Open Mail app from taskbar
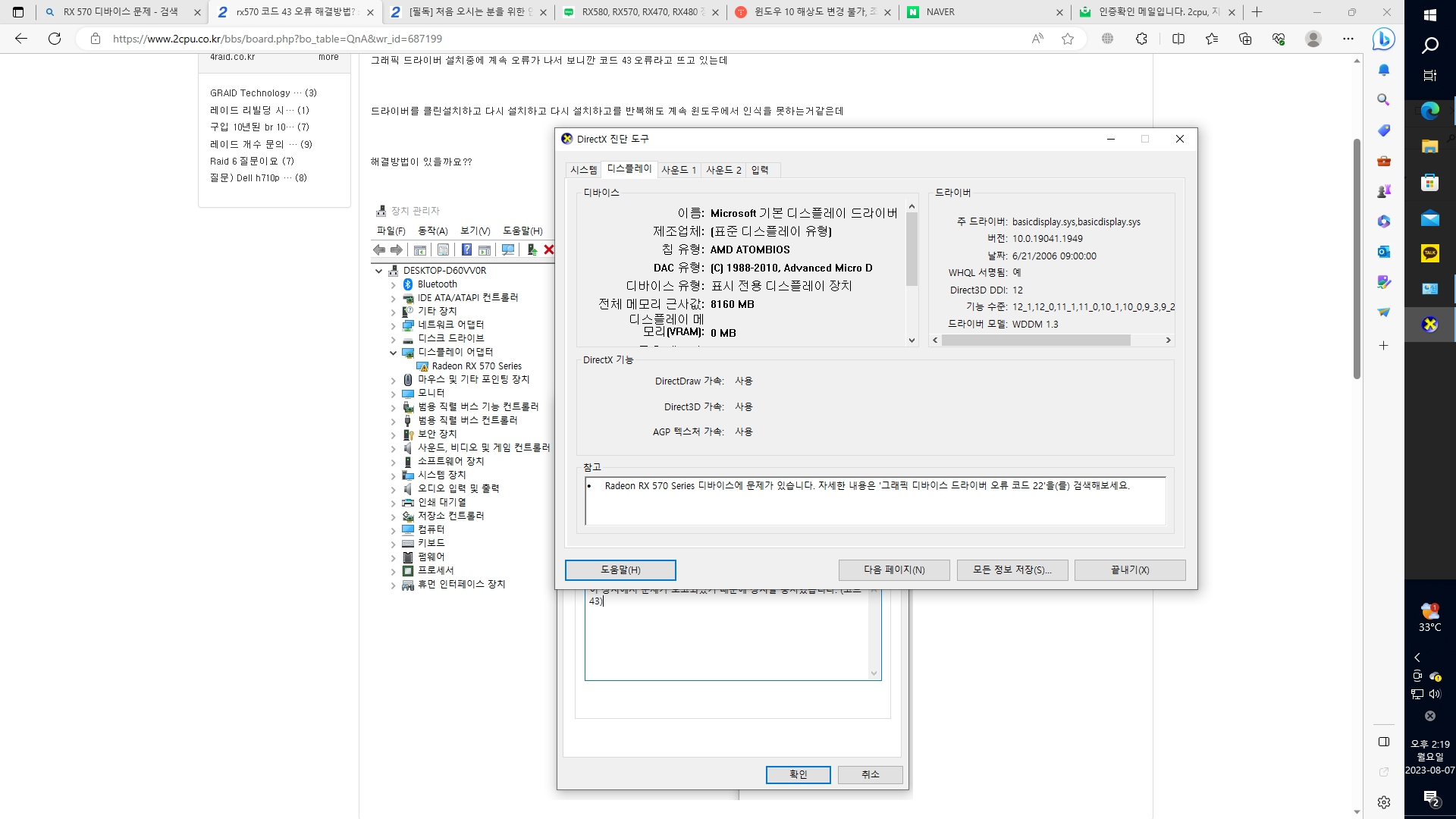The image size is (1456, 819). pos(1430,218)
